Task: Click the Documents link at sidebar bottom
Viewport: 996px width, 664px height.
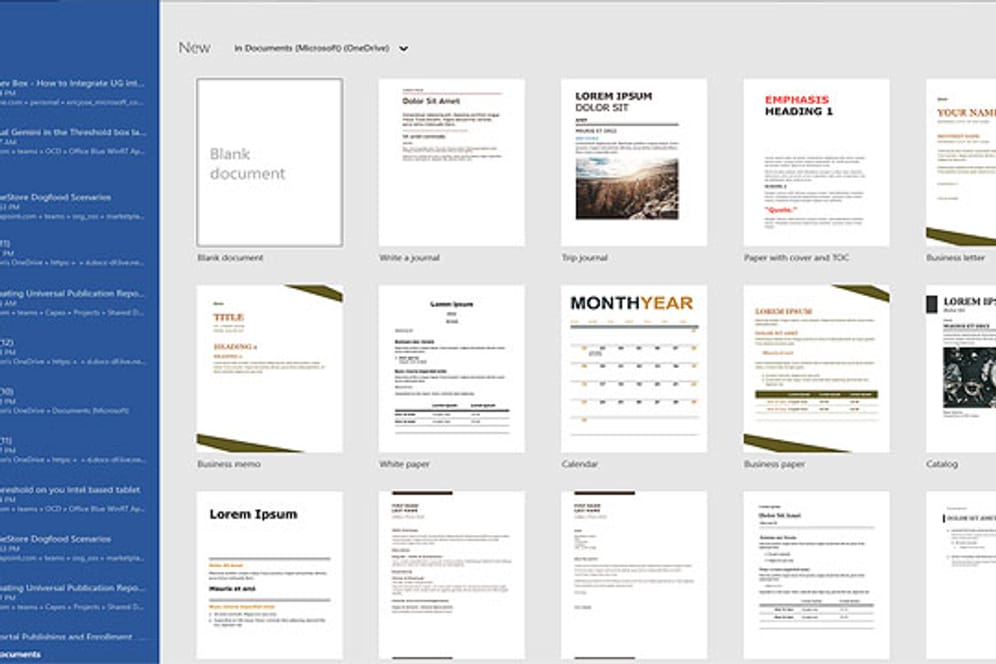Action: point(20,654)
